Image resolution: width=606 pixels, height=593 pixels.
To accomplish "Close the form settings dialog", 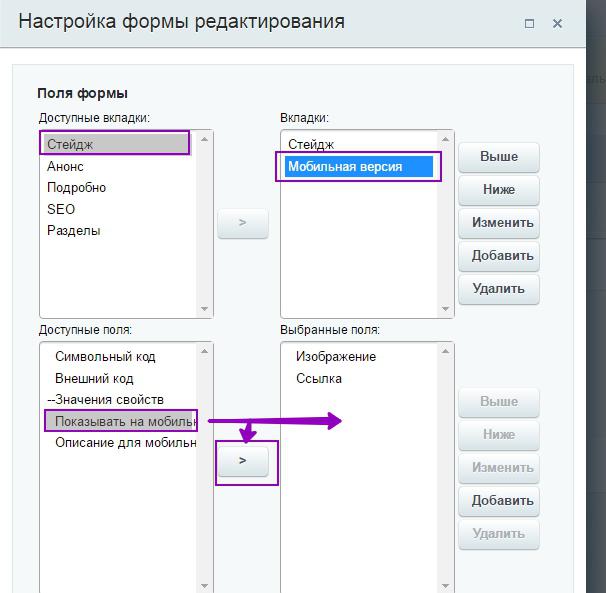I will pos(557,24).
